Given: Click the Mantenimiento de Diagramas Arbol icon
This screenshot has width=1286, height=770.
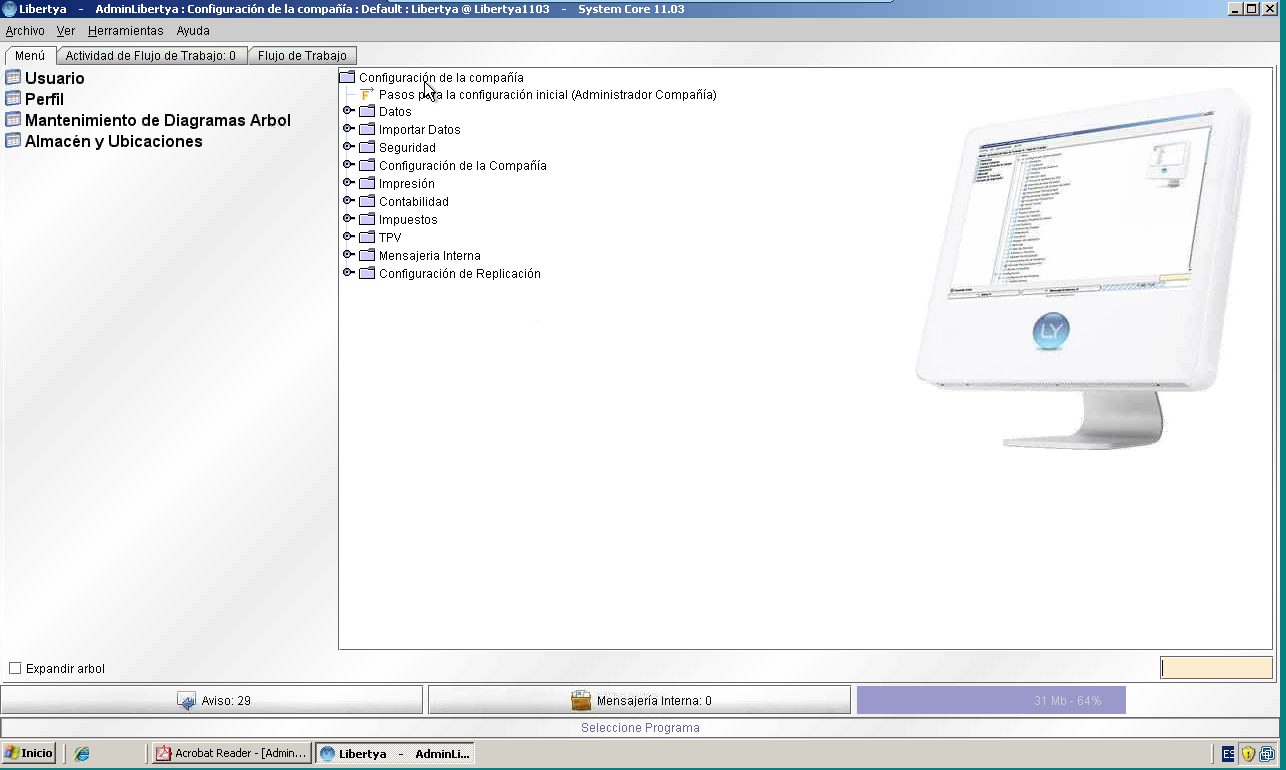Looking at the screenshot, I should [x=13, y=120].
